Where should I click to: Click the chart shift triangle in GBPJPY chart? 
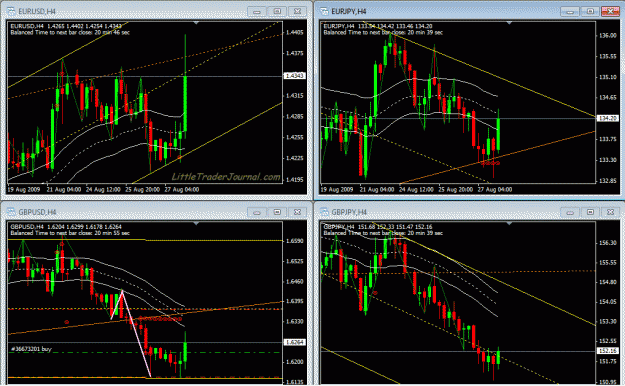click(x=509, y=224)
